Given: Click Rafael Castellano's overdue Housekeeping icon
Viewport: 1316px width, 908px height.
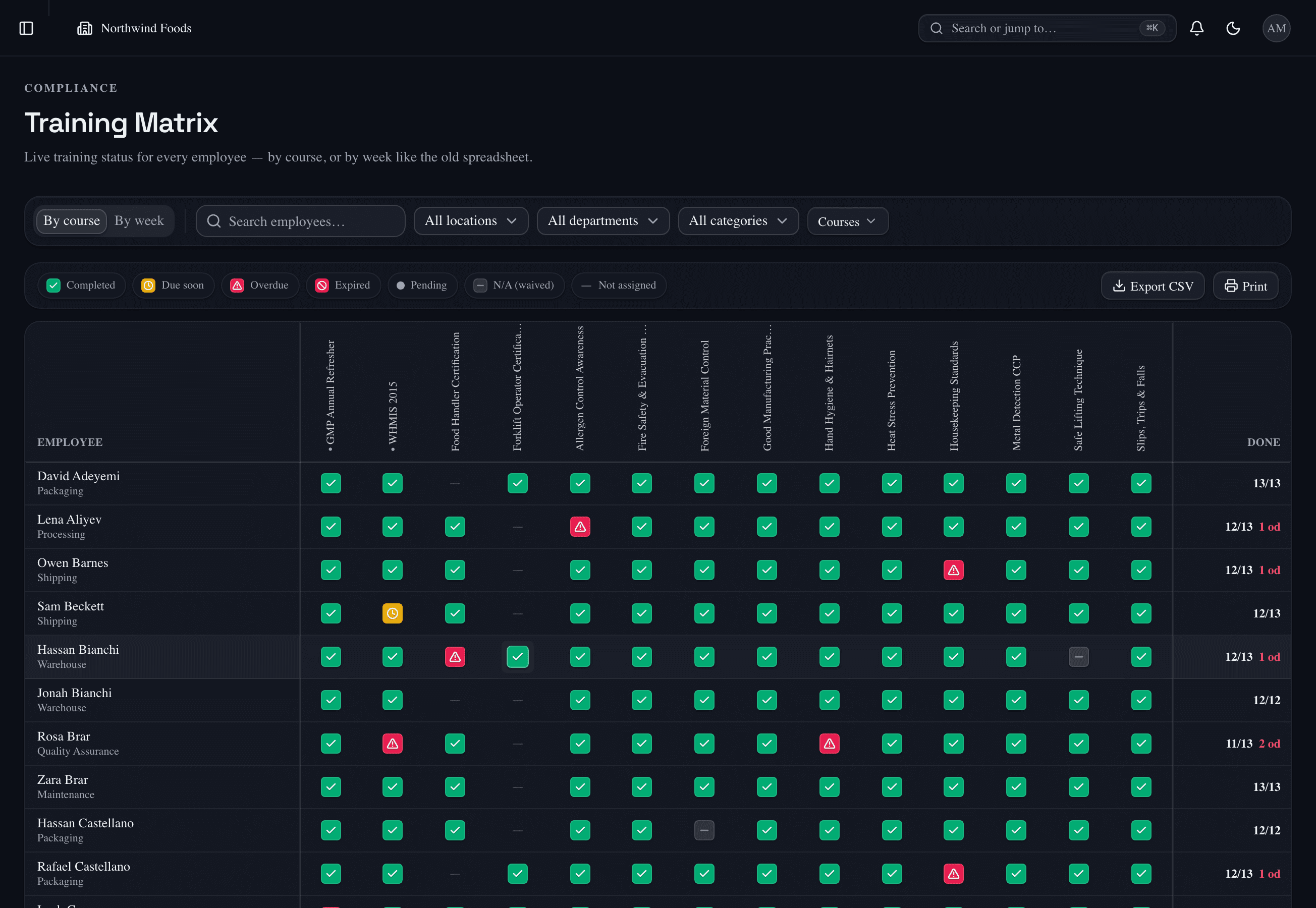Looking at the screenshot, I should coord(954,873).
